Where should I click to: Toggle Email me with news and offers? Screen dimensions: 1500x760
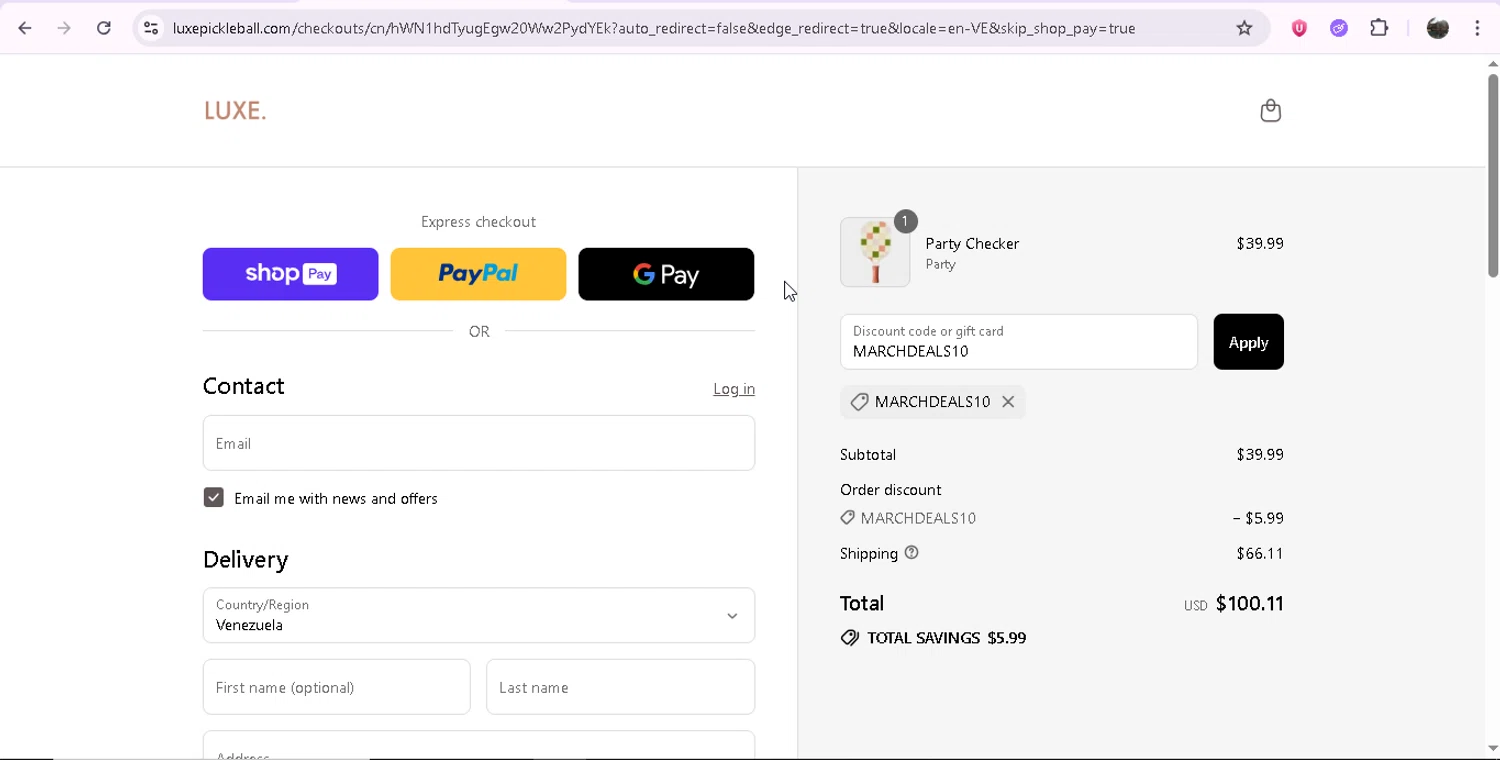point(214,497)
